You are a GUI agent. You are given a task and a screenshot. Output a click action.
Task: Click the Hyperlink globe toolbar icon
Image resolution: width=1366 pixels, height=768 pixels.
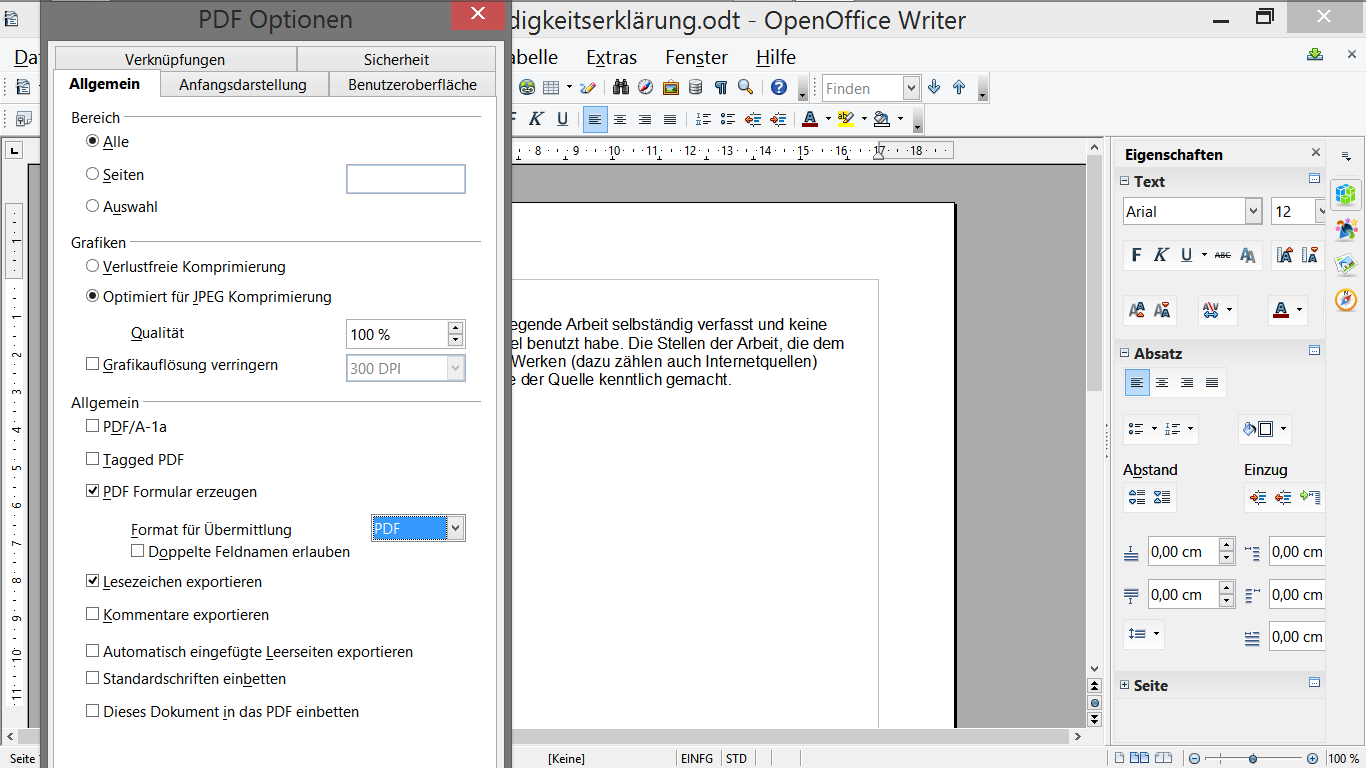pyautogui.click(x=527, y=88)
